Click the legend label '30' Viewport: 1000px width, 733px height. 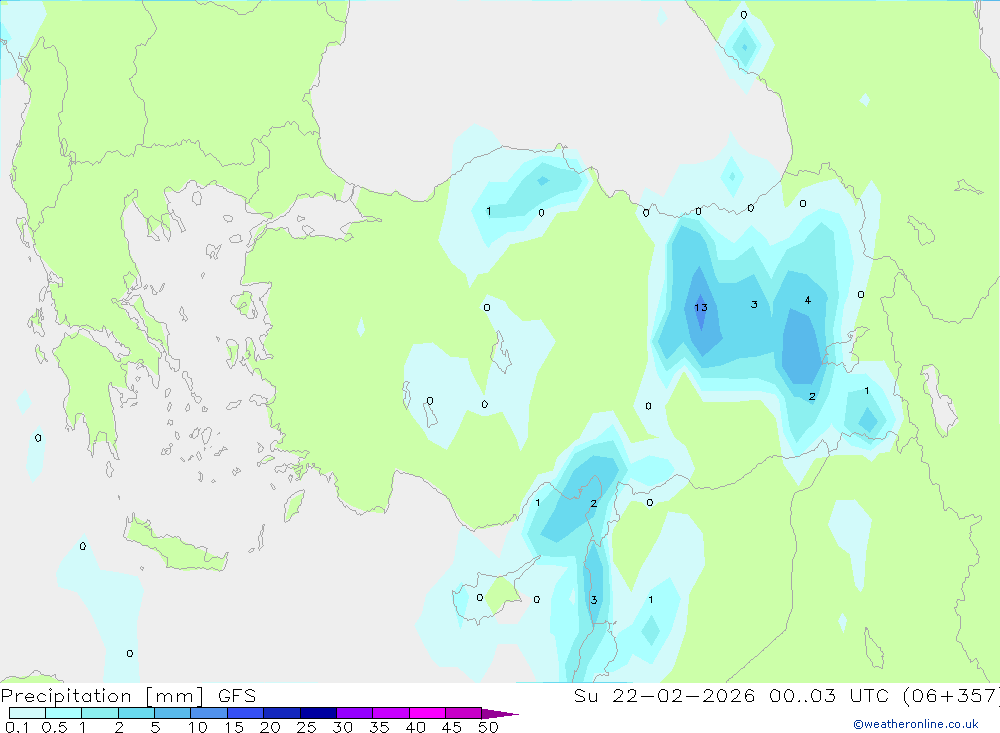click(342, 727)
